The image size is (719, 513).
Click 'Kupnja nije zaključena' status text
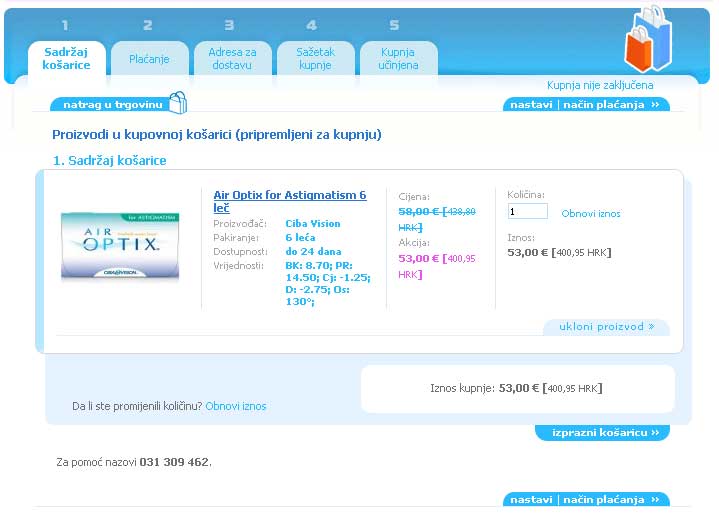click(600, 85)
